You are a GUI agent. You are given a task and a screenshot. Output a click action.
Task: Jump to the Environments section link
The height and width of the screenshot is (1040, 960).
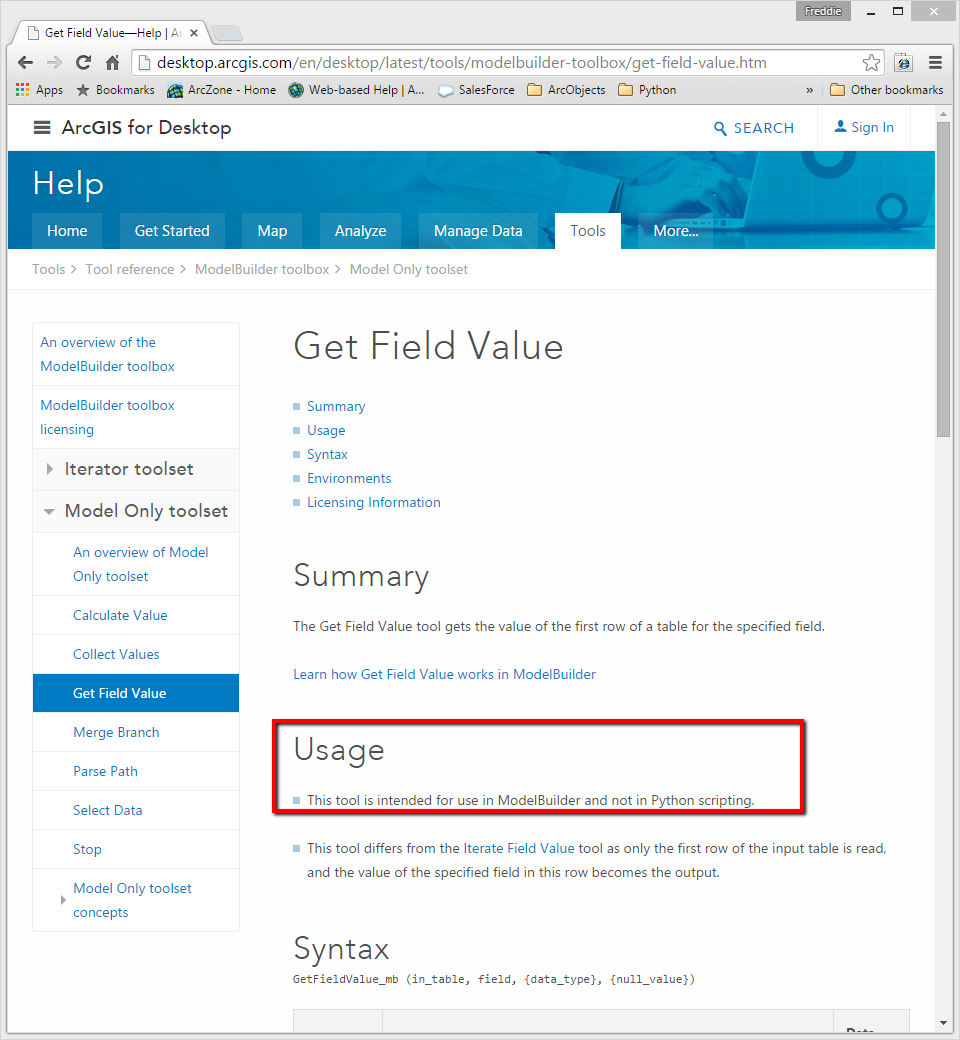coord(349,478)
